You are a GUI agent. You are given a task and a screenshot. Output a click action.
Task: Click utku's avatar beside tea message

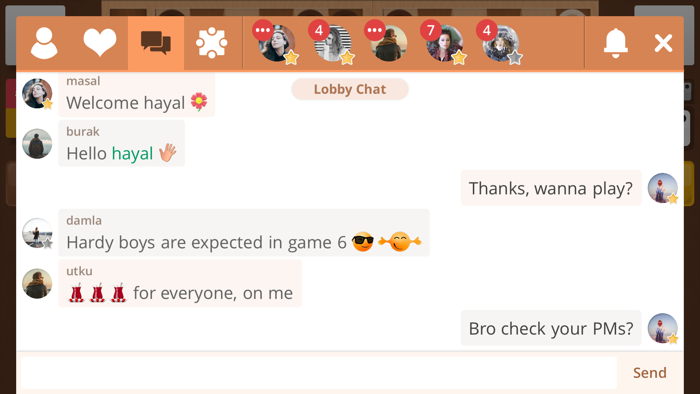37,283
